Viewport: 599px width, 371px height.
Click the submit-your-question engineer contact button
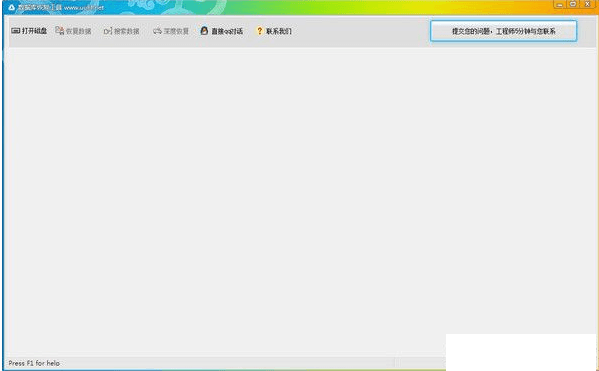[503, 31]
